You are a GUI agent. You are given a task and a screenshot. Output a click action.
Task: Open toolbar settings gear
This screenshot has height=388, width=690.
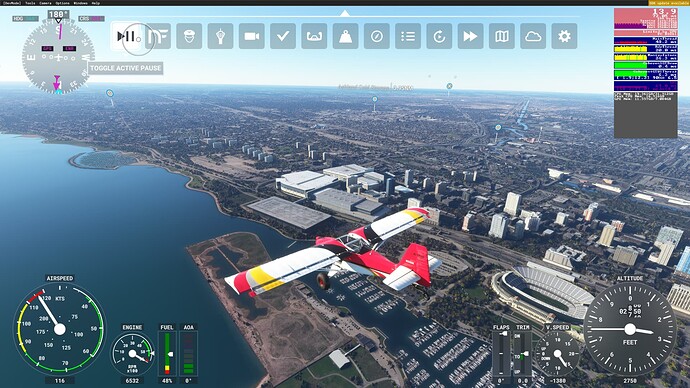pyautogui.click(x=564, y=36)
